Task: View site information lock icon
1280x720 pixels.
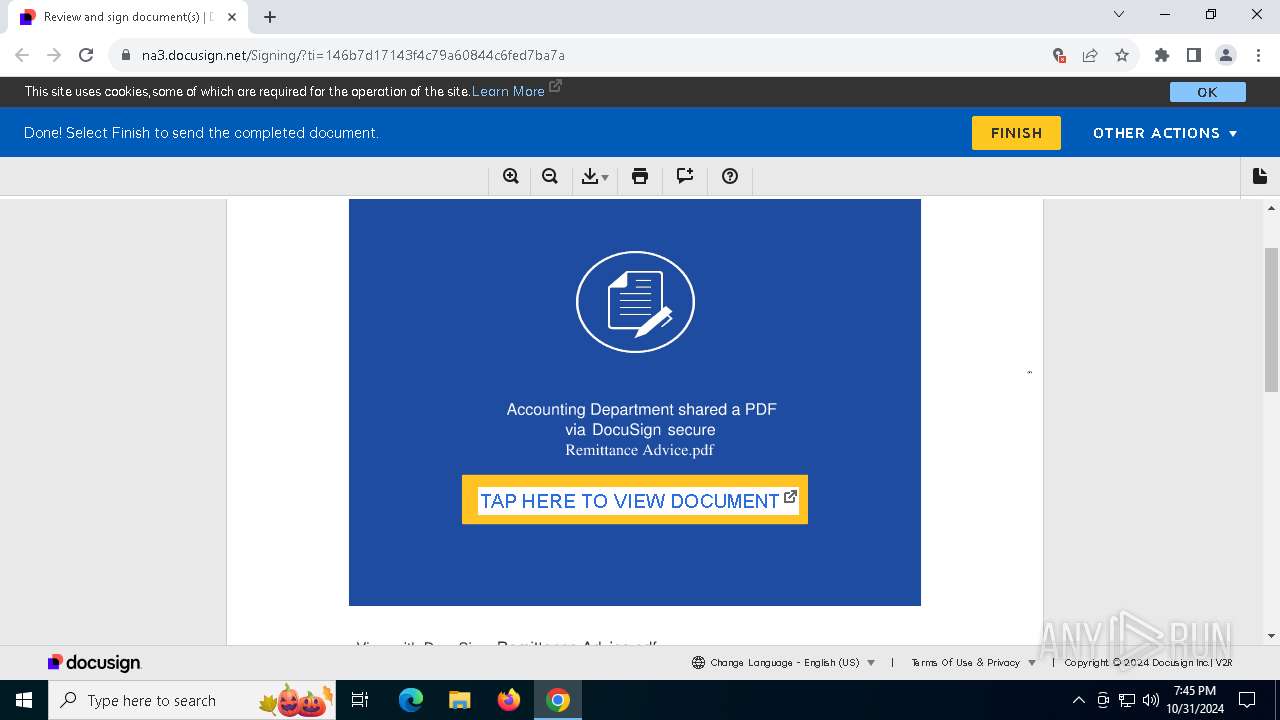Action: (125, 55)
